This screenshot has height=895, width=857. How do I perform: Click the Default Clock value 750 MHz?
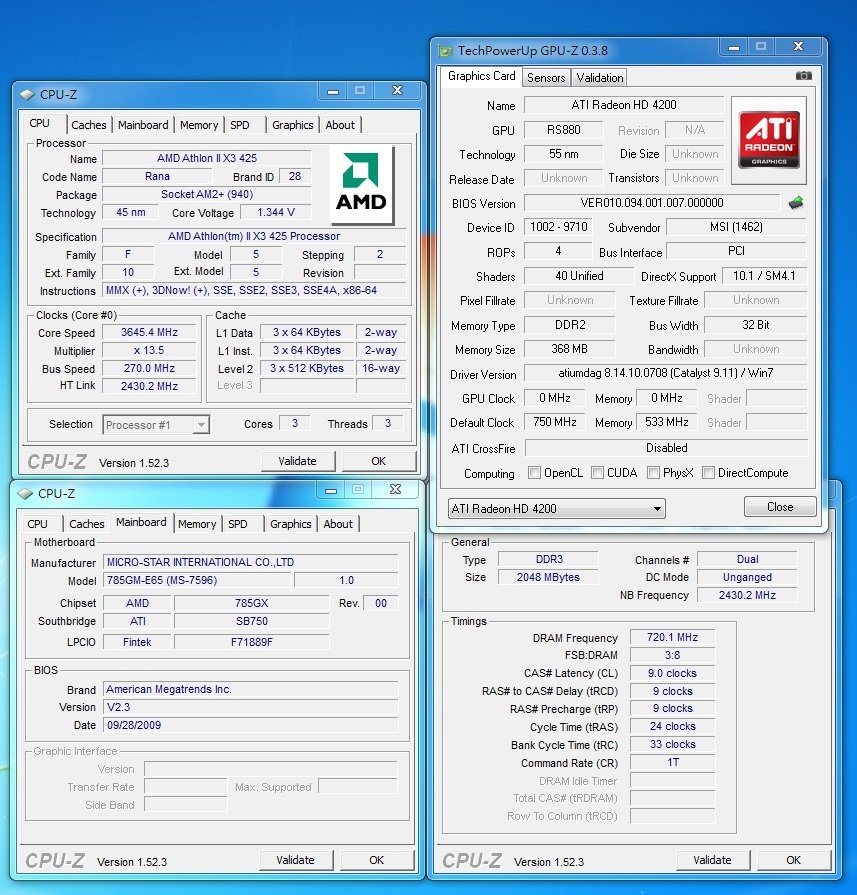[555, 422]
